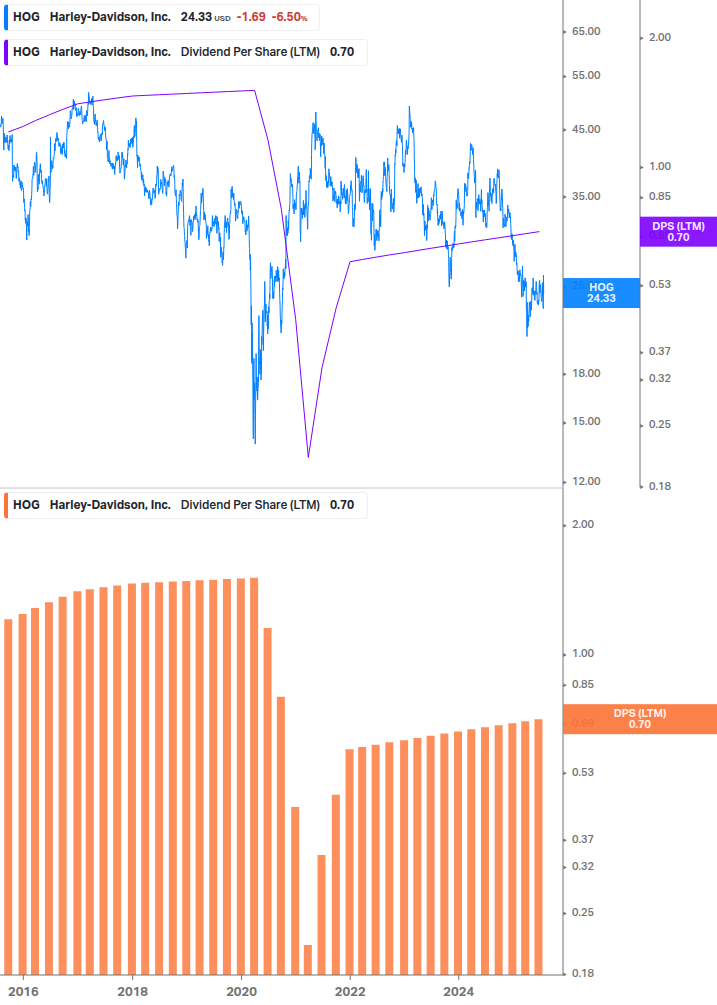Click the 2018 label on the time axis
717x1005 pixels.
click(133, 992)
